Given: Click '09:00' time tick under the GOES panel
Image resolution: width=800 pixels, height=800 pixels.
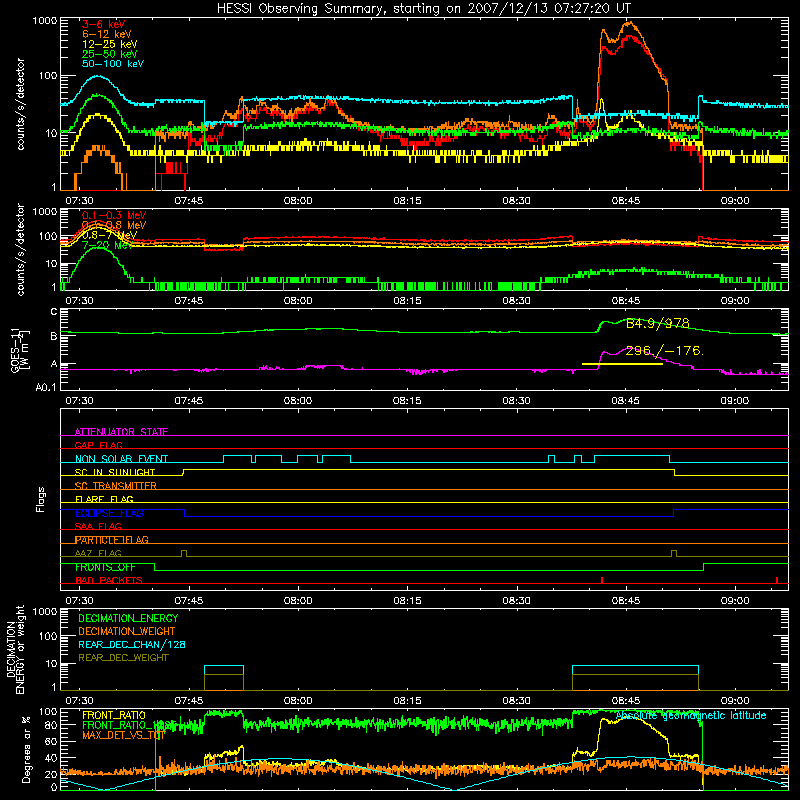Looking at the screenshot, I should 735,401.
